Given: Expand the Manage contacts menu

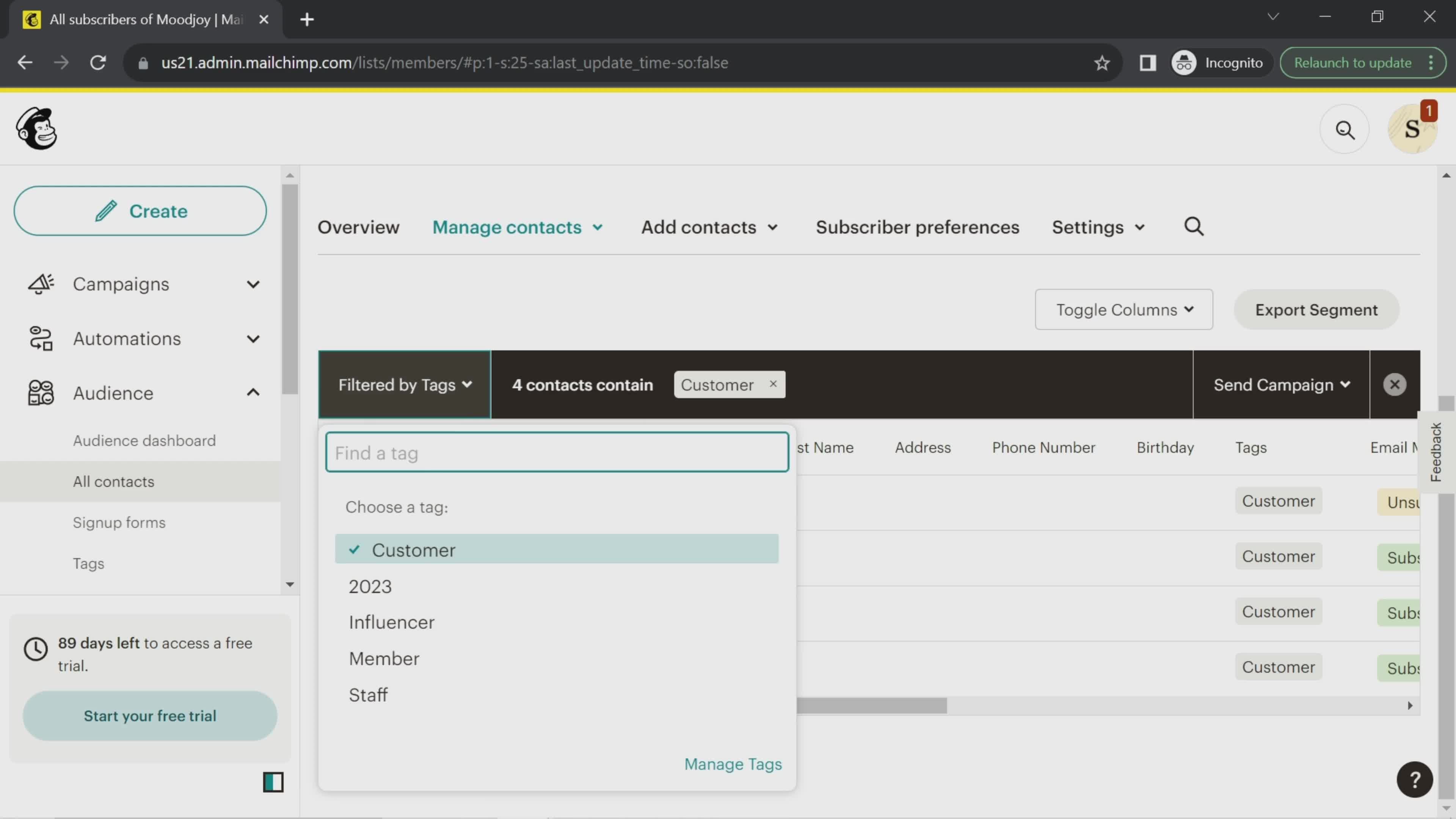Looking at the screenshot, I should [517, 227].
